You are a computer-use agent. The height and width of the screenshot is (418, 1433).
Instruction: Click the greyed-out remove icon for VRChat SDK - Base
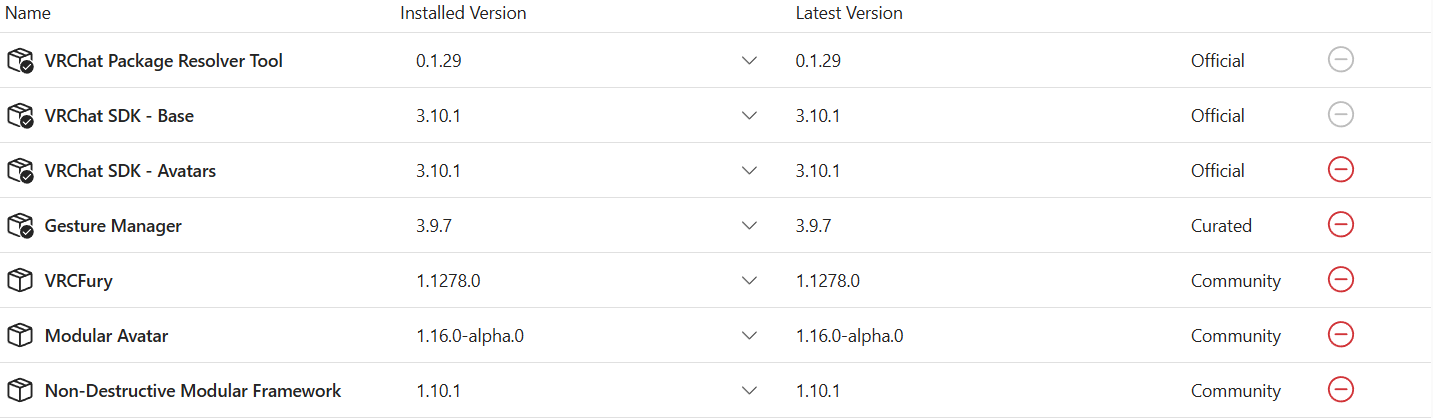1340,115
